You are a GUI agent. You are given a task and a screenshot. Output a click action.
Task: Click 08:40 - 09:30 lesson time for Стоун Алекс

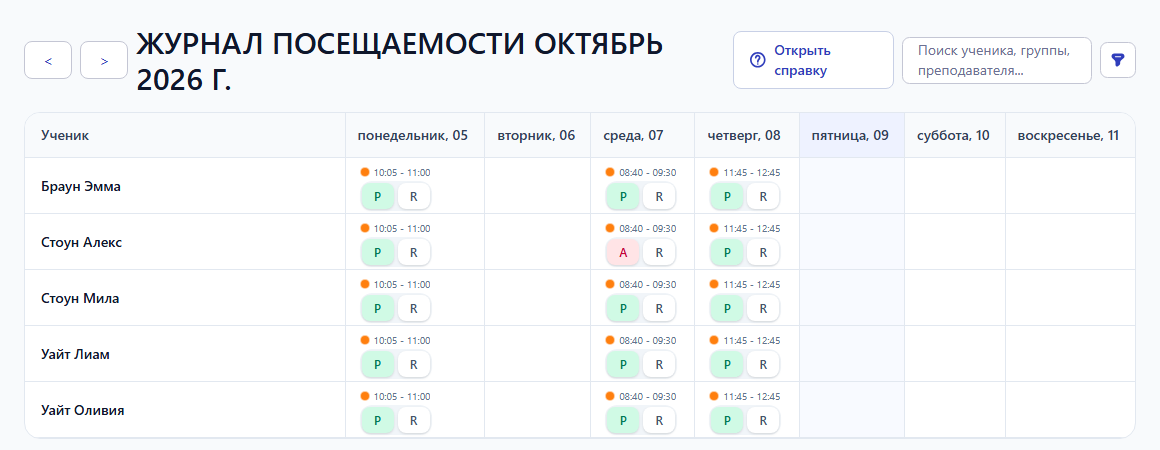647,229
